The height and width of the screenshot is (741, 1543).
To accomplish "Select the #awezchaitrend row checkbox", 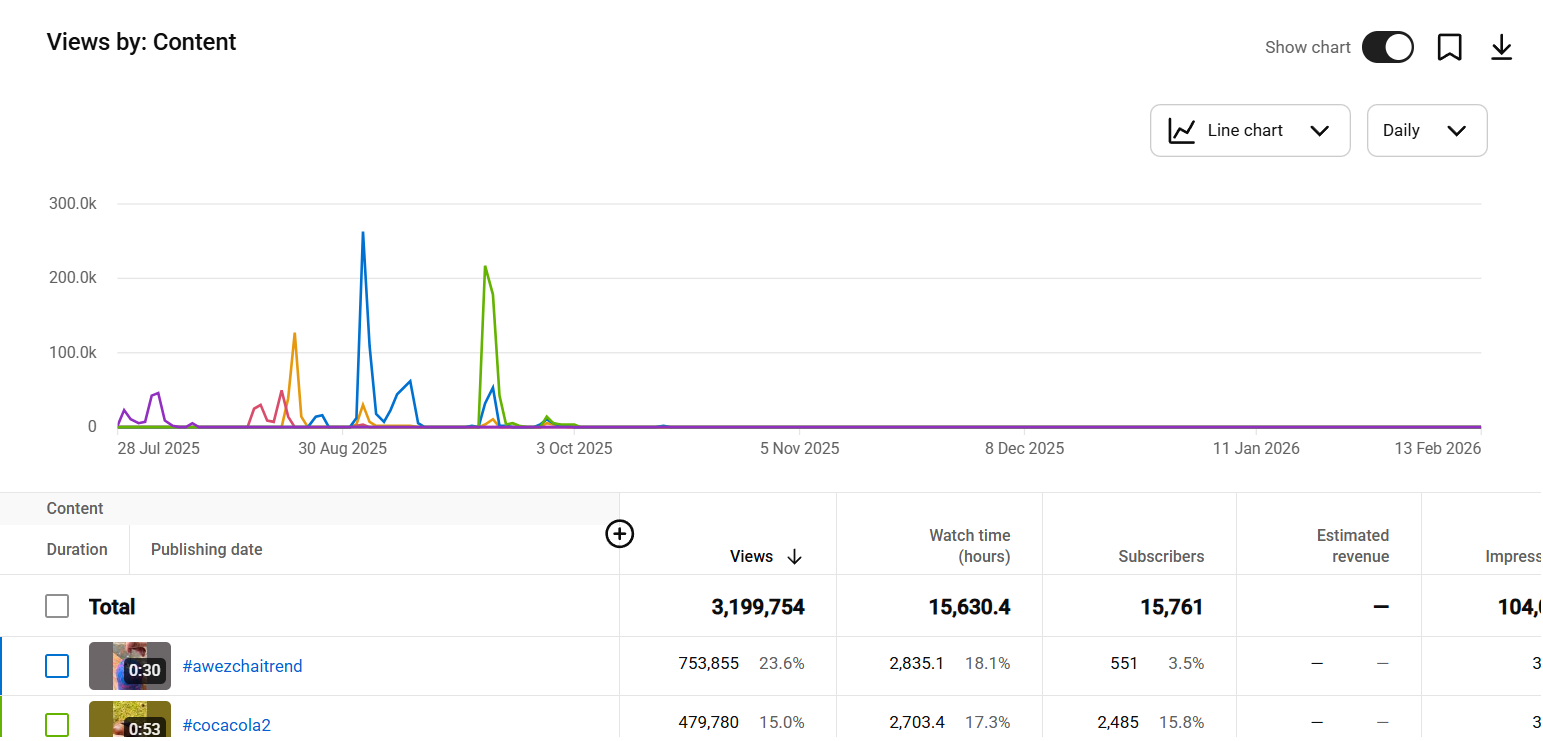I will tap(57, 666).
